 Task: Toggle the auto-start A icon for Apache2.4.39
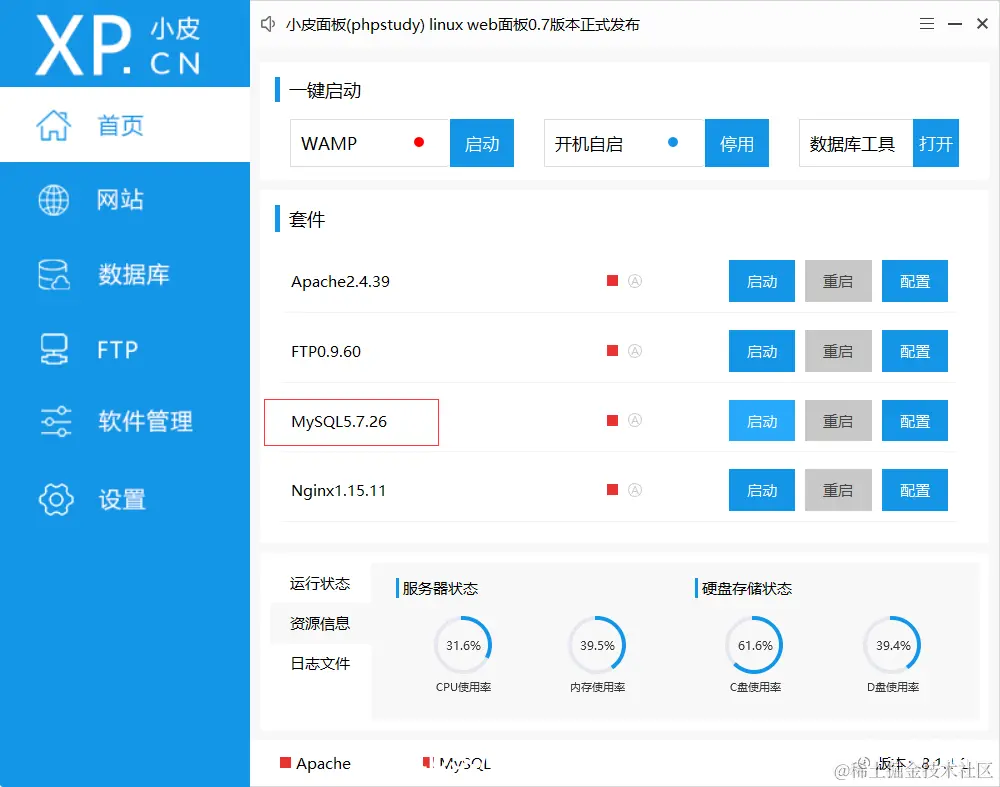click(x=635, y=281)
